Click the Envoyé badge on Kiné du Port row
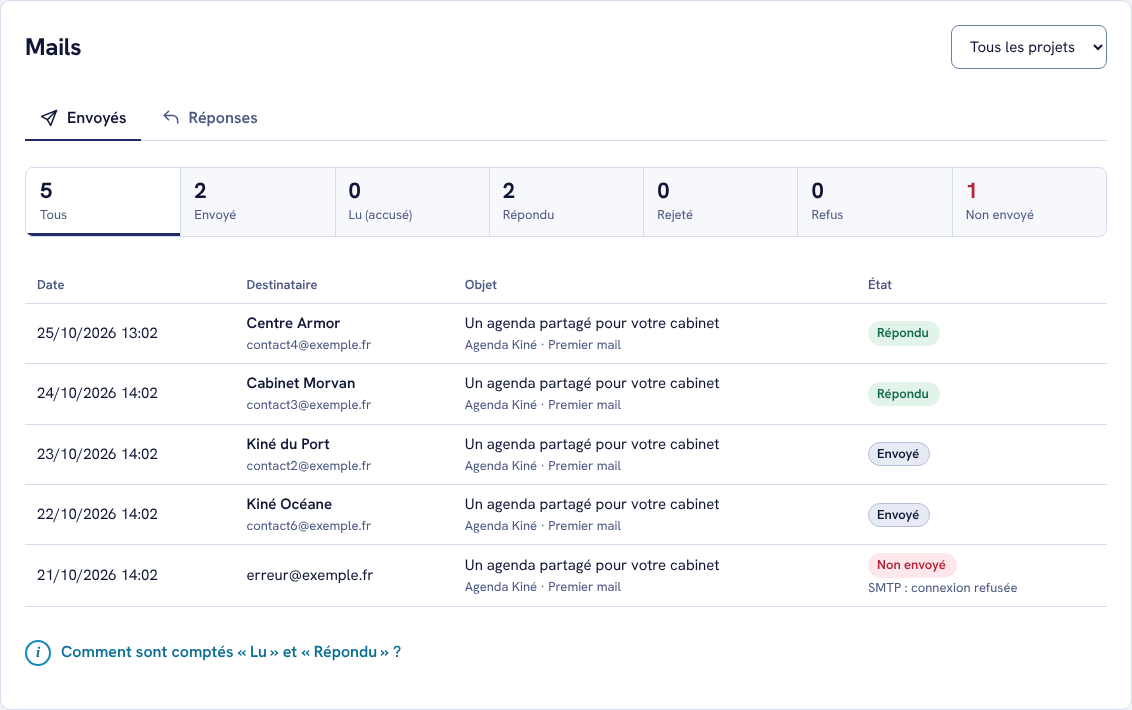Screen dimensions: 1132x710 pyautogui.click(x=898, y=454)
